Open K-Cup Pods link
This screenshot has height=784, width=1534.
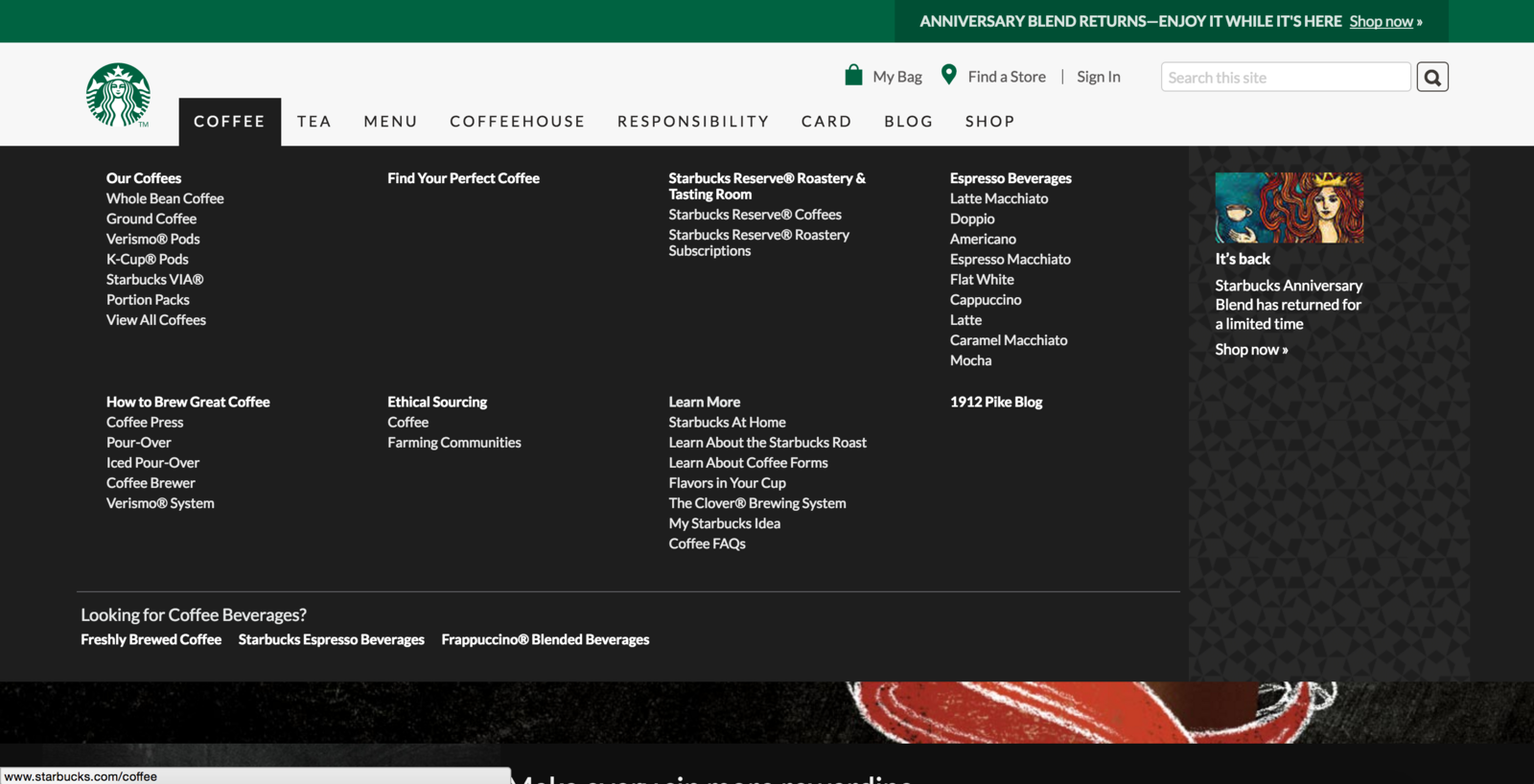[148, 259]
